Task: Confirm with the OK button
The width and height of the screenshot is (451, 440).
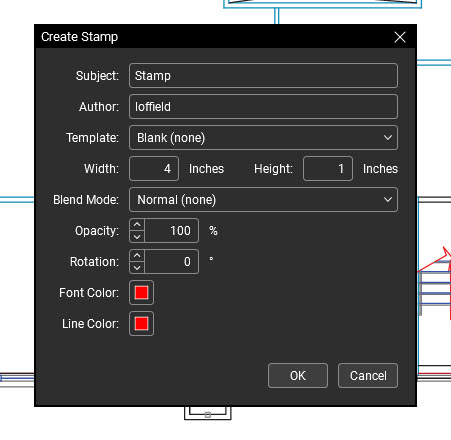Action: [298, 376]
